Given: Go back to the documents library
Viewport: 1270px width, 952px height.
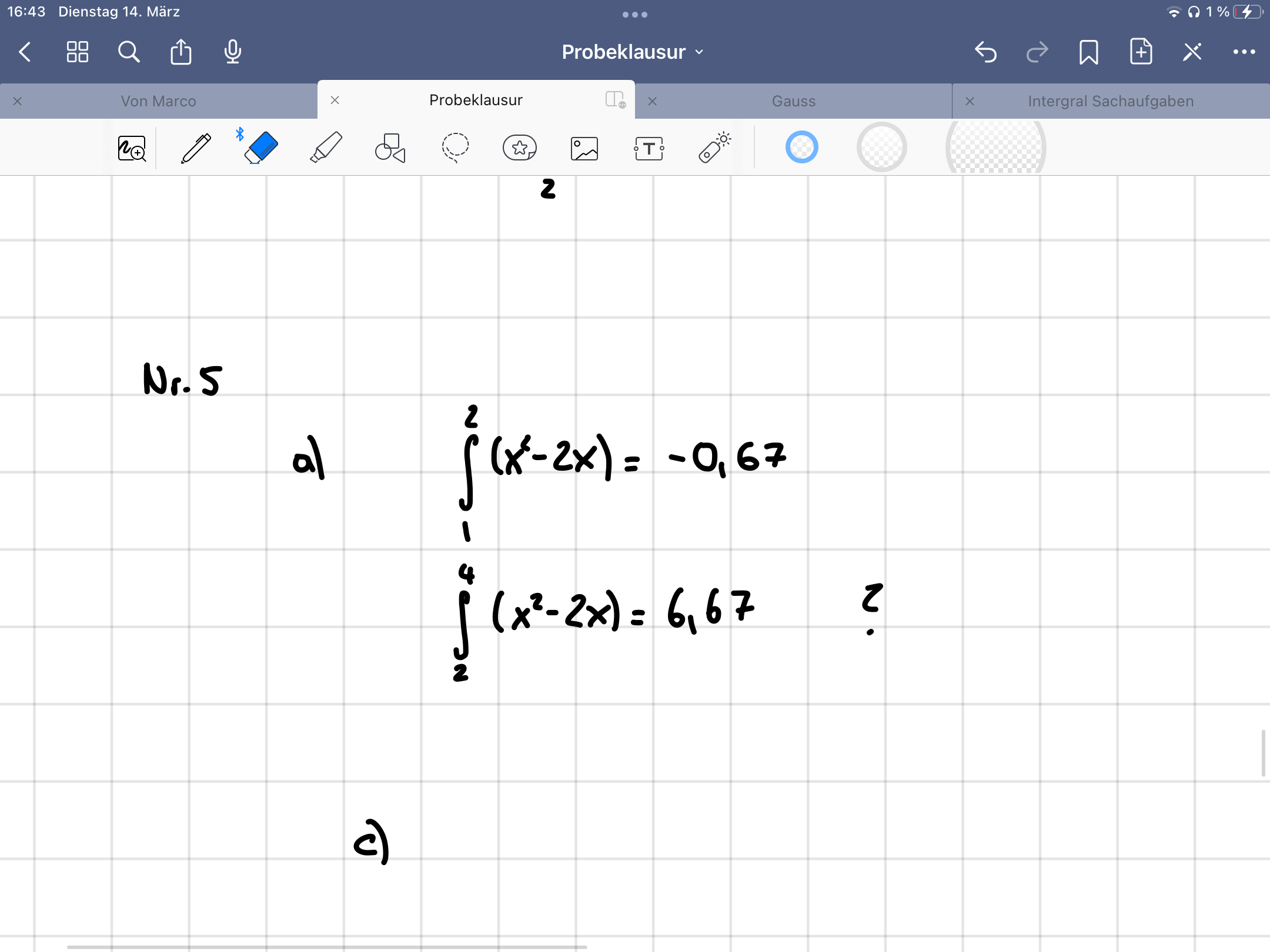Looking at the screenshot, I should pos(25,52).
